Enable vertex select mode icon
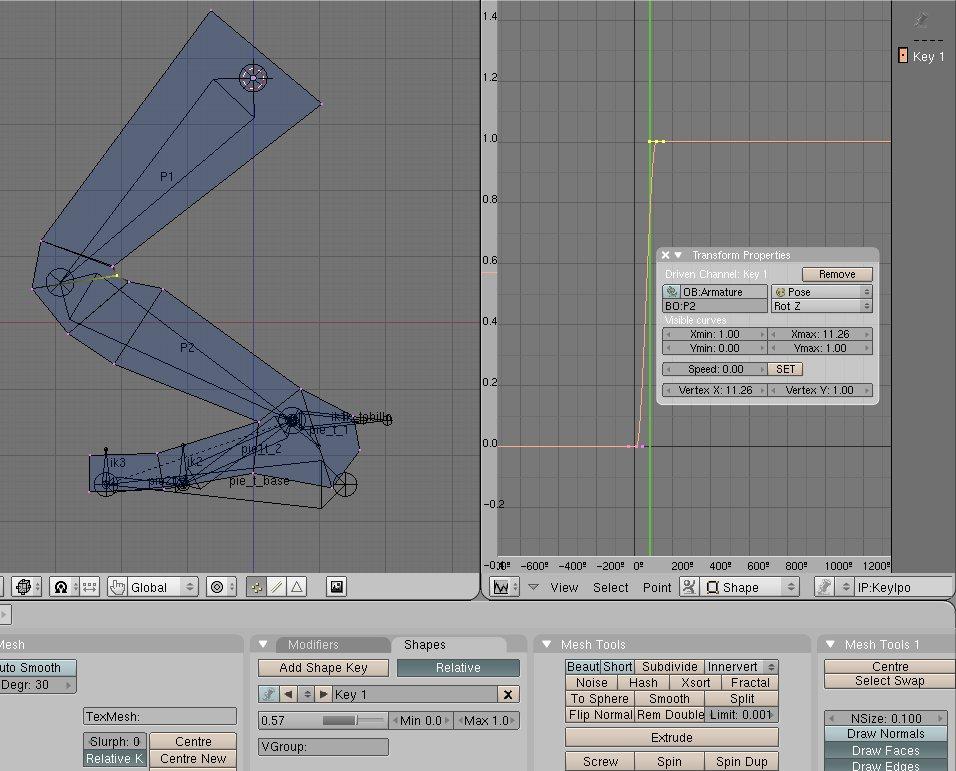Screen dimensions: 956x771 (x=256, y=587)
